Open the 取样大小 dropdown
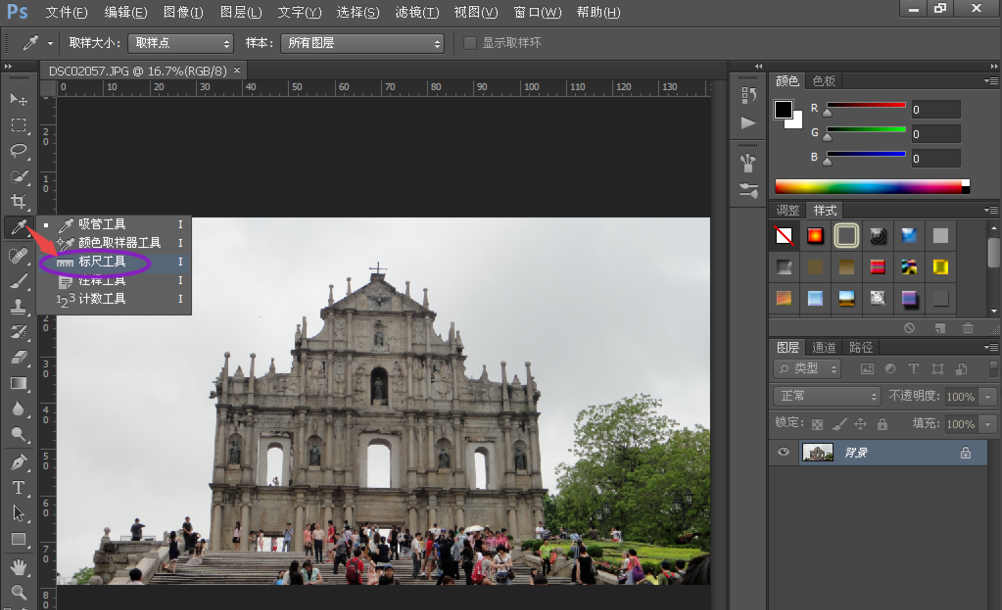Viewport: 1002px width, 610px height. 180,43
